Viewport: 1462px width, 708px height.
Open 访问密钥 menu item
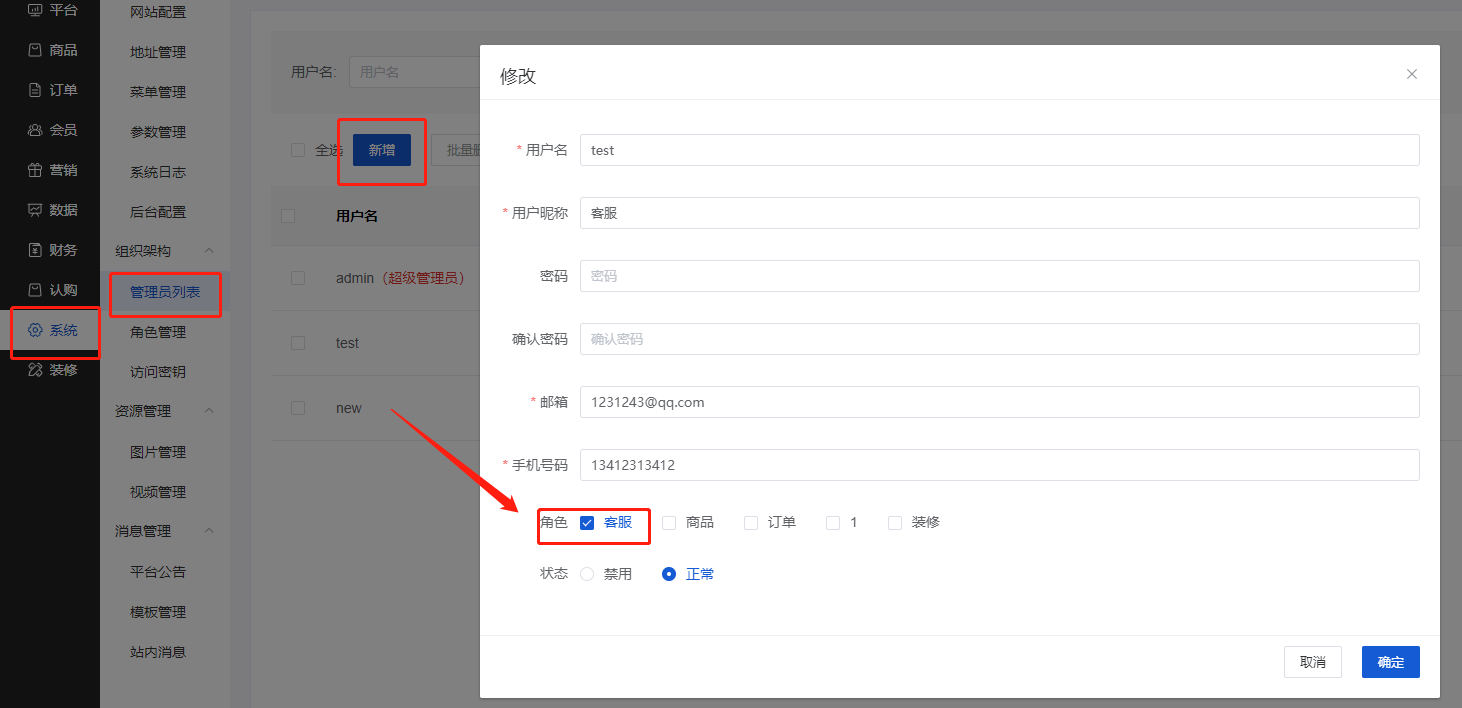(158, 372)
